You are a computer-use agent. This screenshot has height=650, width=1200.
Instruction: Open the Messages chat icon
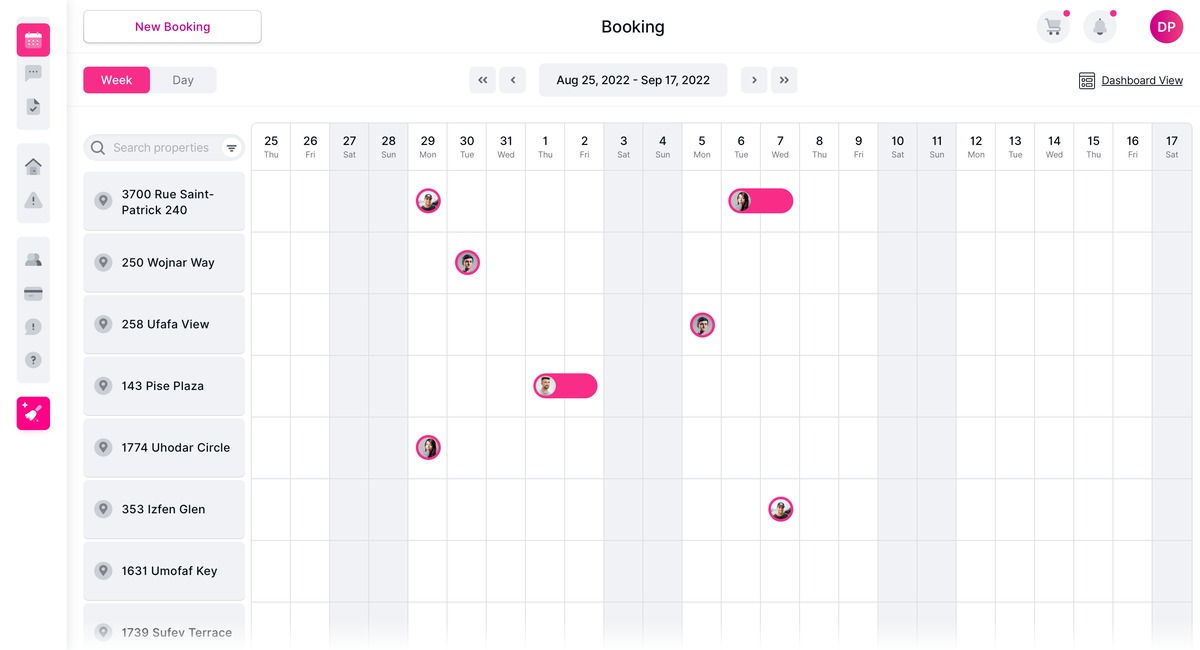tap(33, 73)
